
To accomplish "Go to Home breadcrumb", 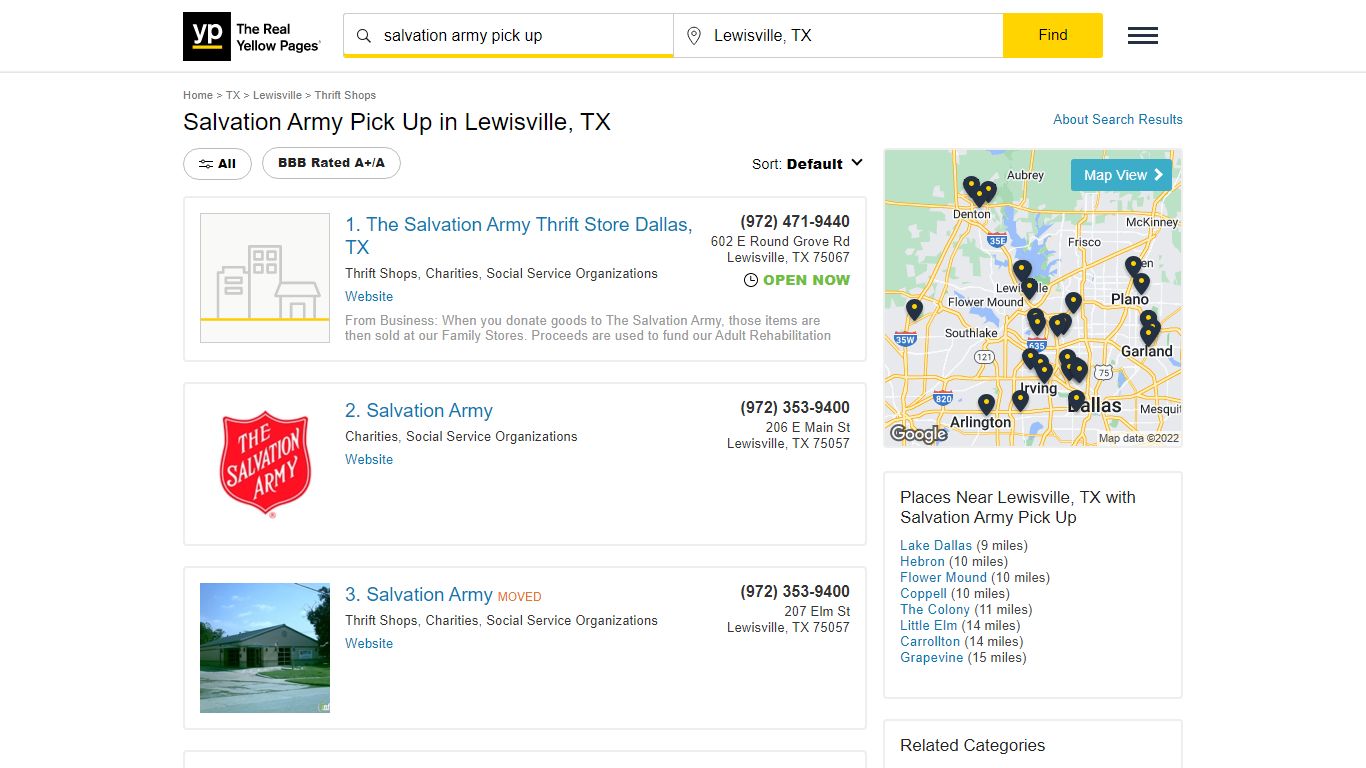I will coord(198,95).
